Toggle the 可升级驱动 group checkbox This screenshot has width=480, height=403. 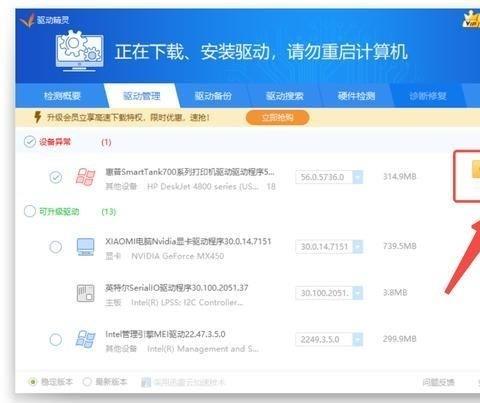pos(30,211)
